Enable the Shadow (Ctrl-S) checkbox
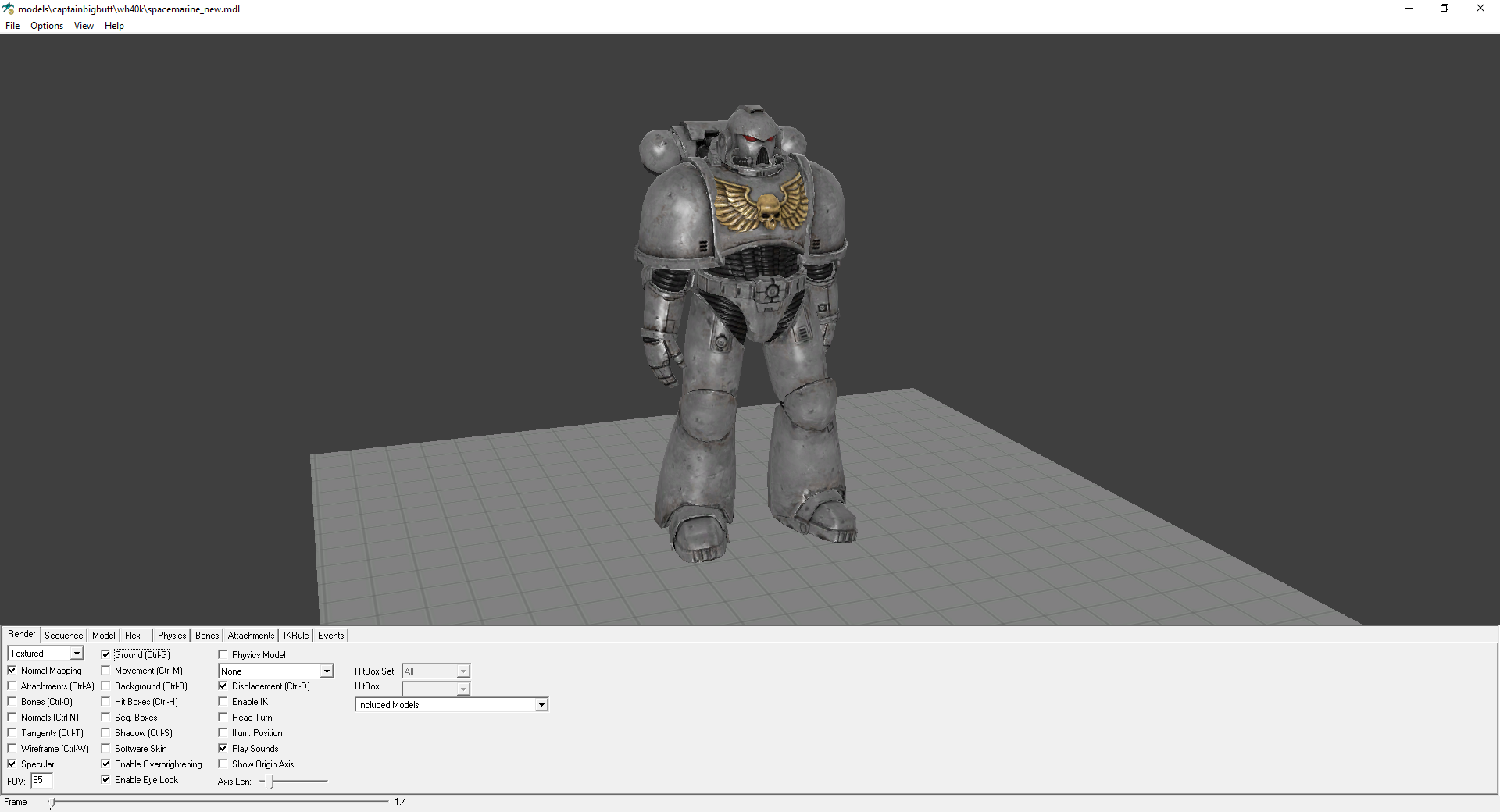Image resolution: width=1500 pixels, height=812 pixels. click(x=105, y=733)
